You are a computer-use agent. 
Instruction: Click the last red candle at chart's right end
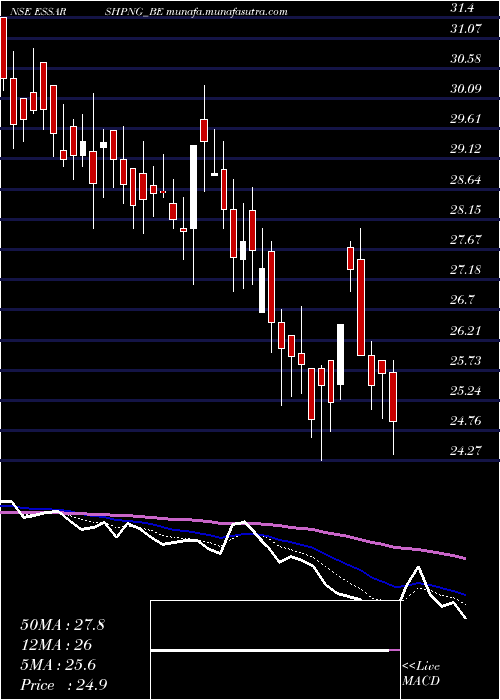click(393, 397)
